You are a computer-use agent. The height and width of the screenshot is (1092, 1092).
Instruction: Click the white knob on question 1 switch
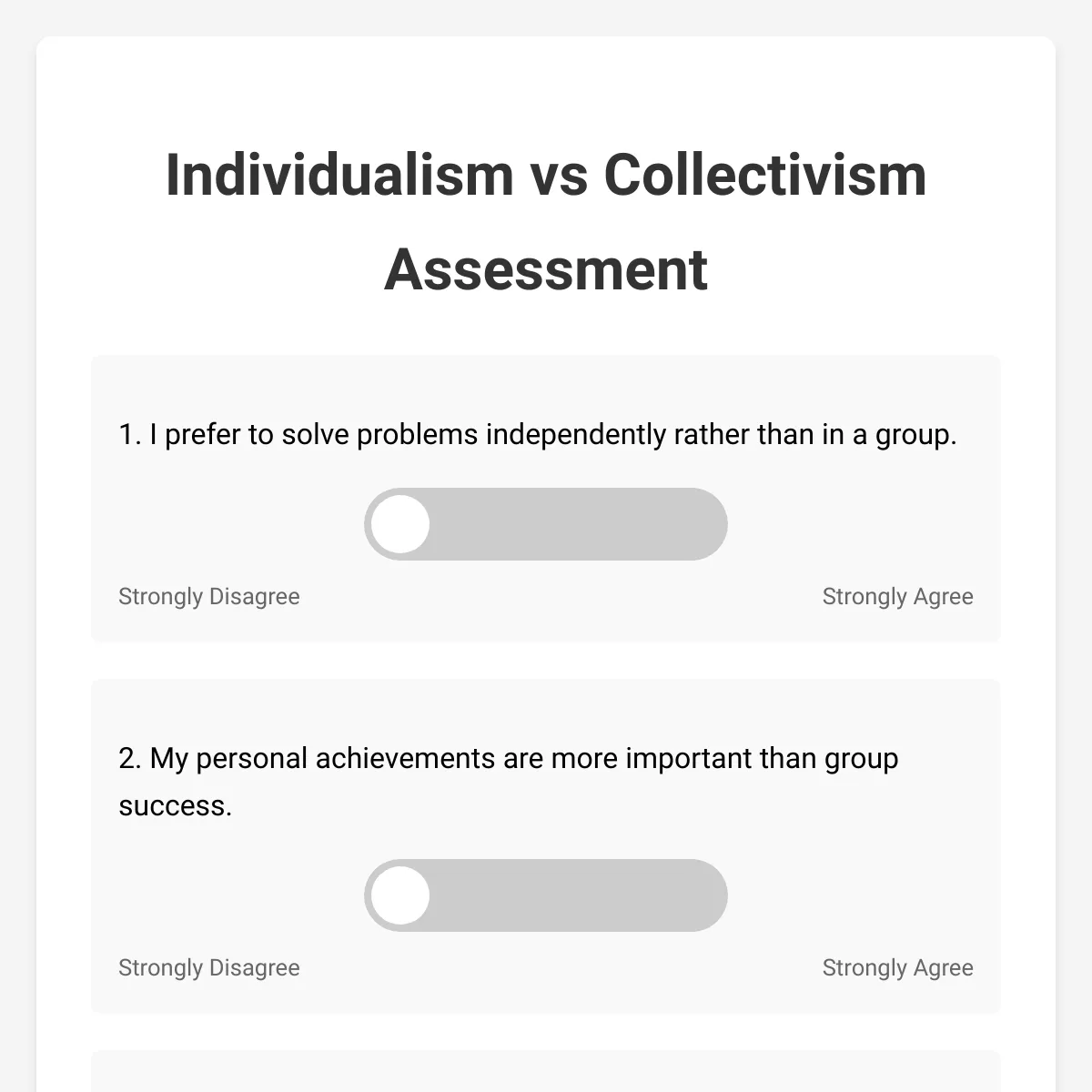[x=400, y=524]
